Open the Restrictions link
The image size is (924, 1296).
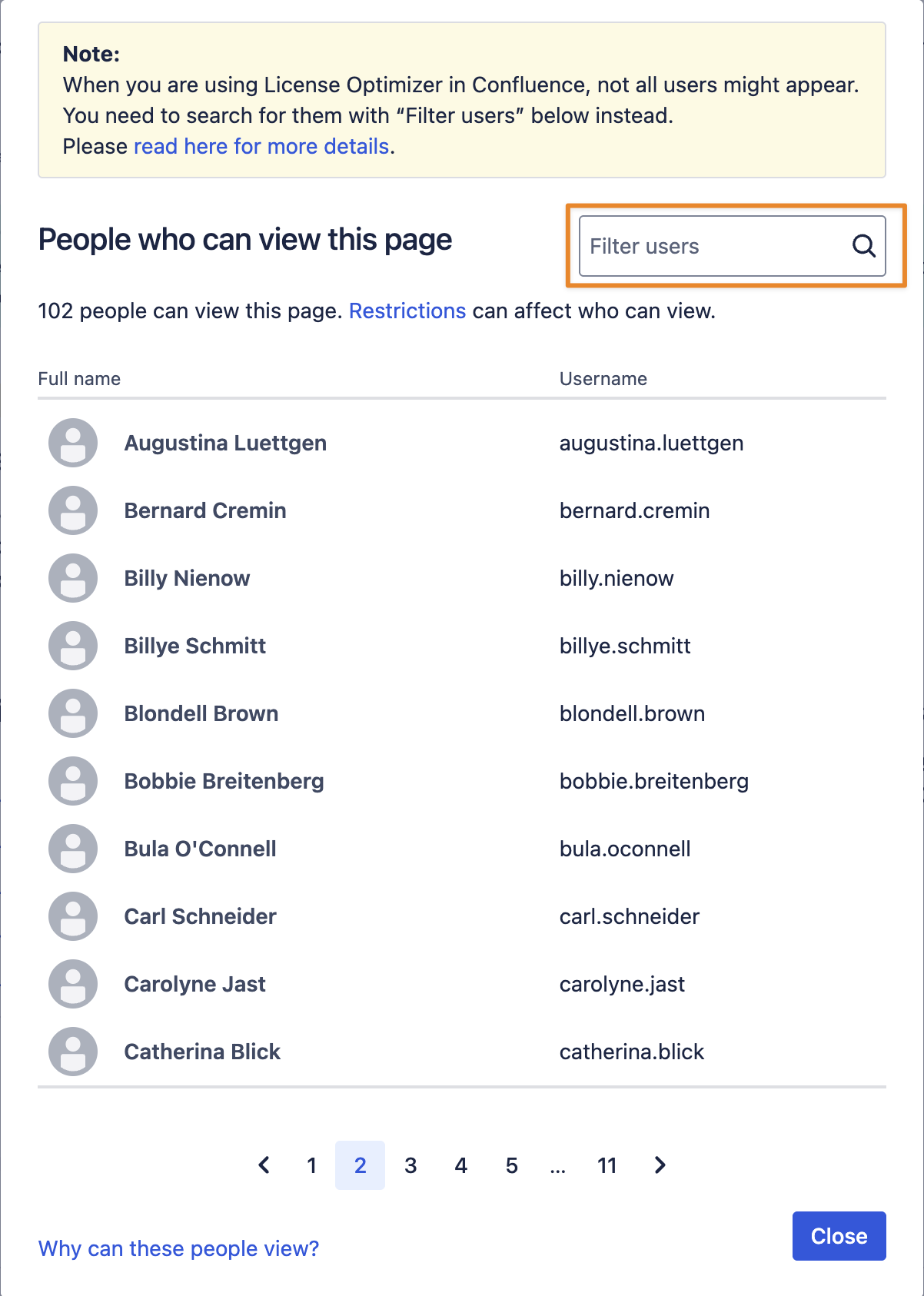407,311
